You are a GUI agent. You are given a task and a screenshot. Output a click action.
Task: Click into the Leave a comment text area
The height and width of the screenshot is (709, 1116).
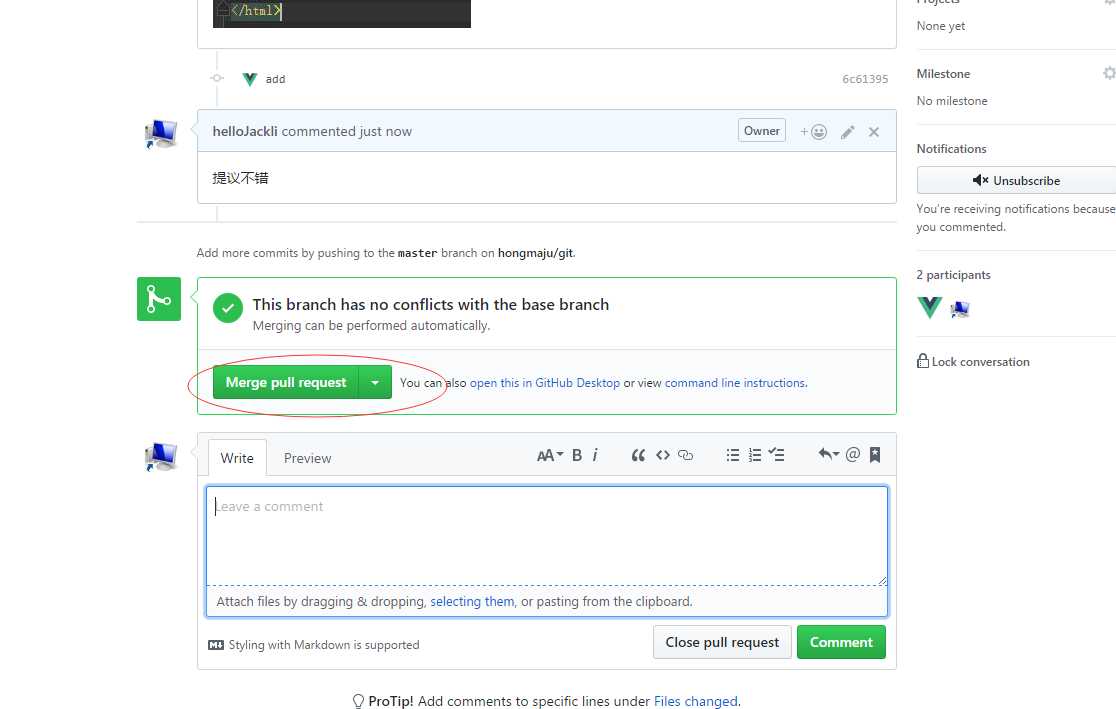coord(546,535)
